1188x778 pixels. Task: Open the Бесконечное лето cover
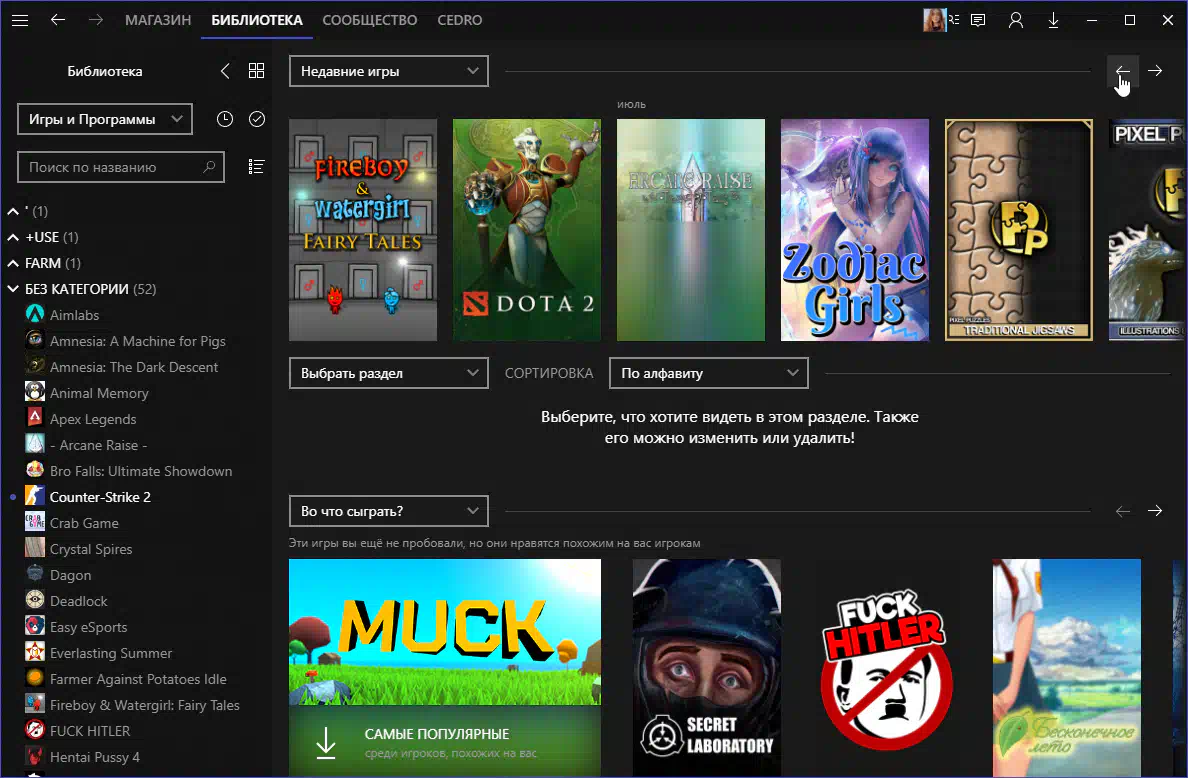tap(1067, 668)
